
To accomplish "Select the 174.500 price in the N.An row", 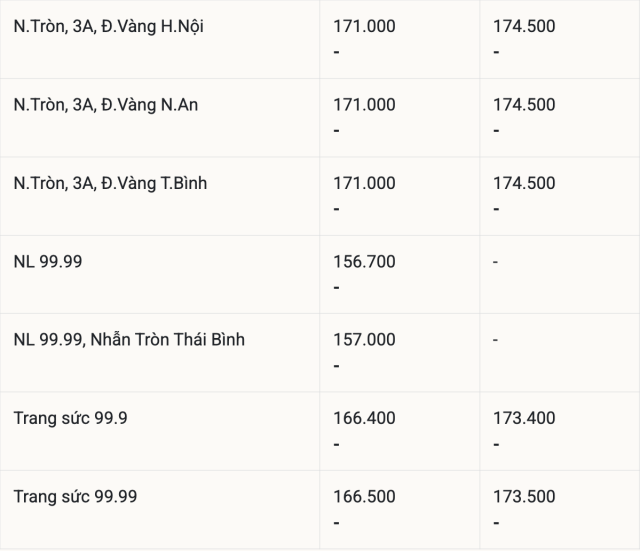I will pos(524,105).
